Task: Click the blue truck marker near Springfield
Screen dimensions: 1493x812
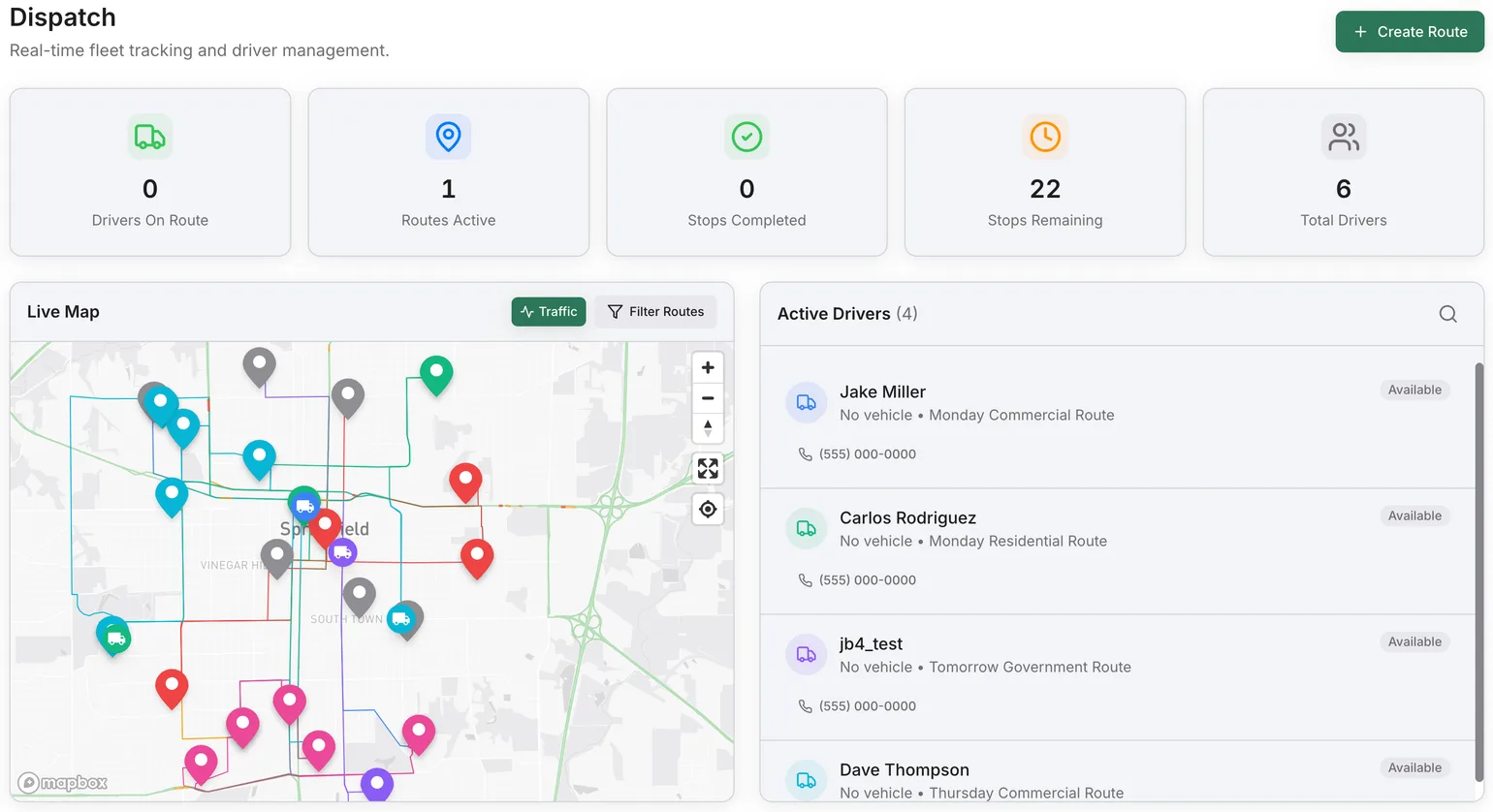Action: point(304,505)
